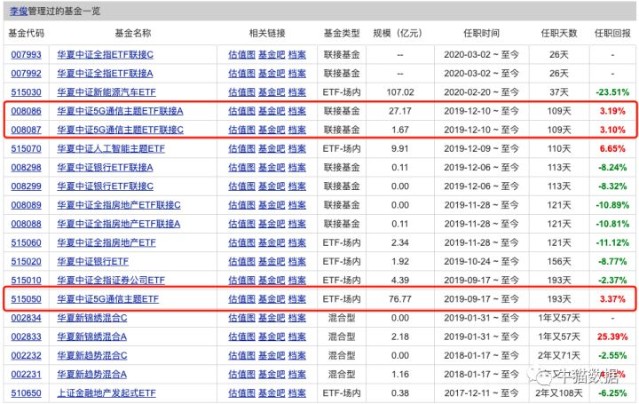Open 华夏中证全指ETF联接A fund page
Screen dimensions: 639x404
pos(105,73)
